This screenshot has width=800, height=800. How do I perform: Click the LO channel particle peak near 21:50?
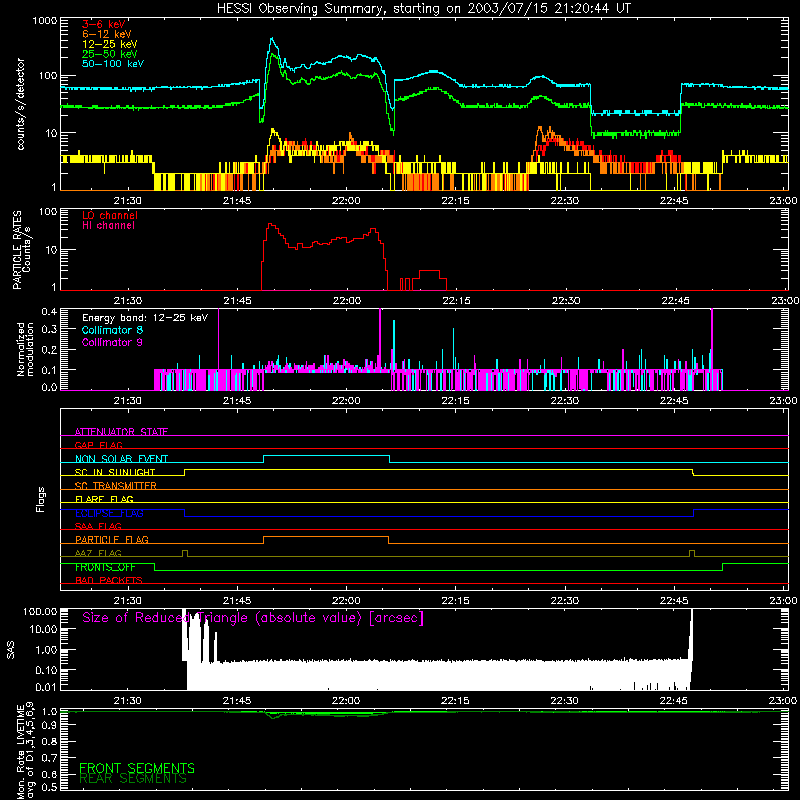(270, 224)
